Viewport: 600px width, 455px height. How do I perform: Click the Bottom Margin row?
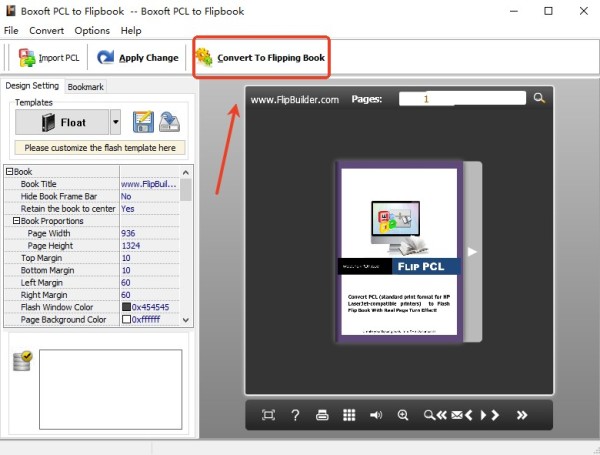[x=92, y=270]
